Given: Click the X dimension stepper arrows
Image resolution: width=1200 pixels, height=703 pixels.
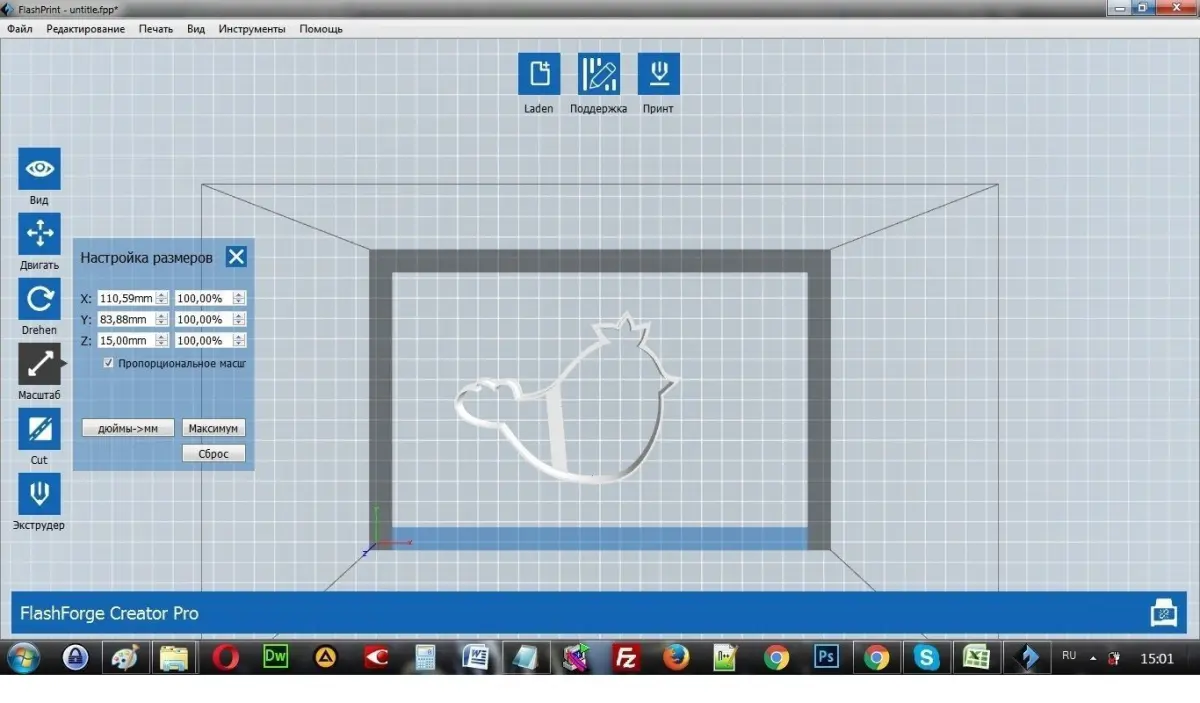Looking at the screenshot, I should tap(162, 298).
